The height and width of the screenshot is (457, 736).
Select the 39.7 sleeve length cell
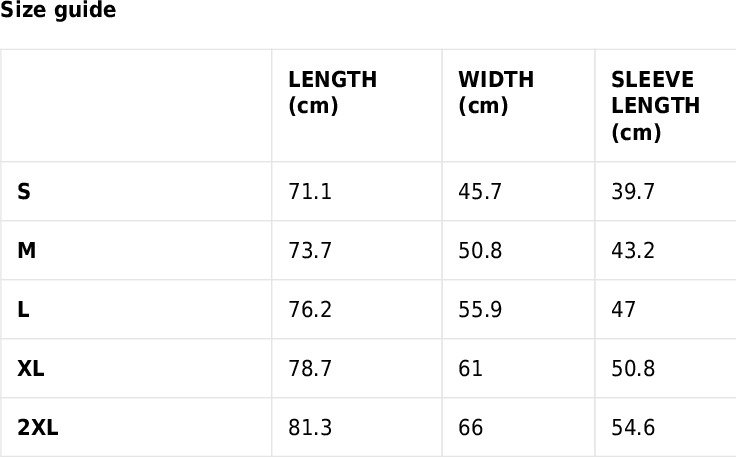(633, 192)
